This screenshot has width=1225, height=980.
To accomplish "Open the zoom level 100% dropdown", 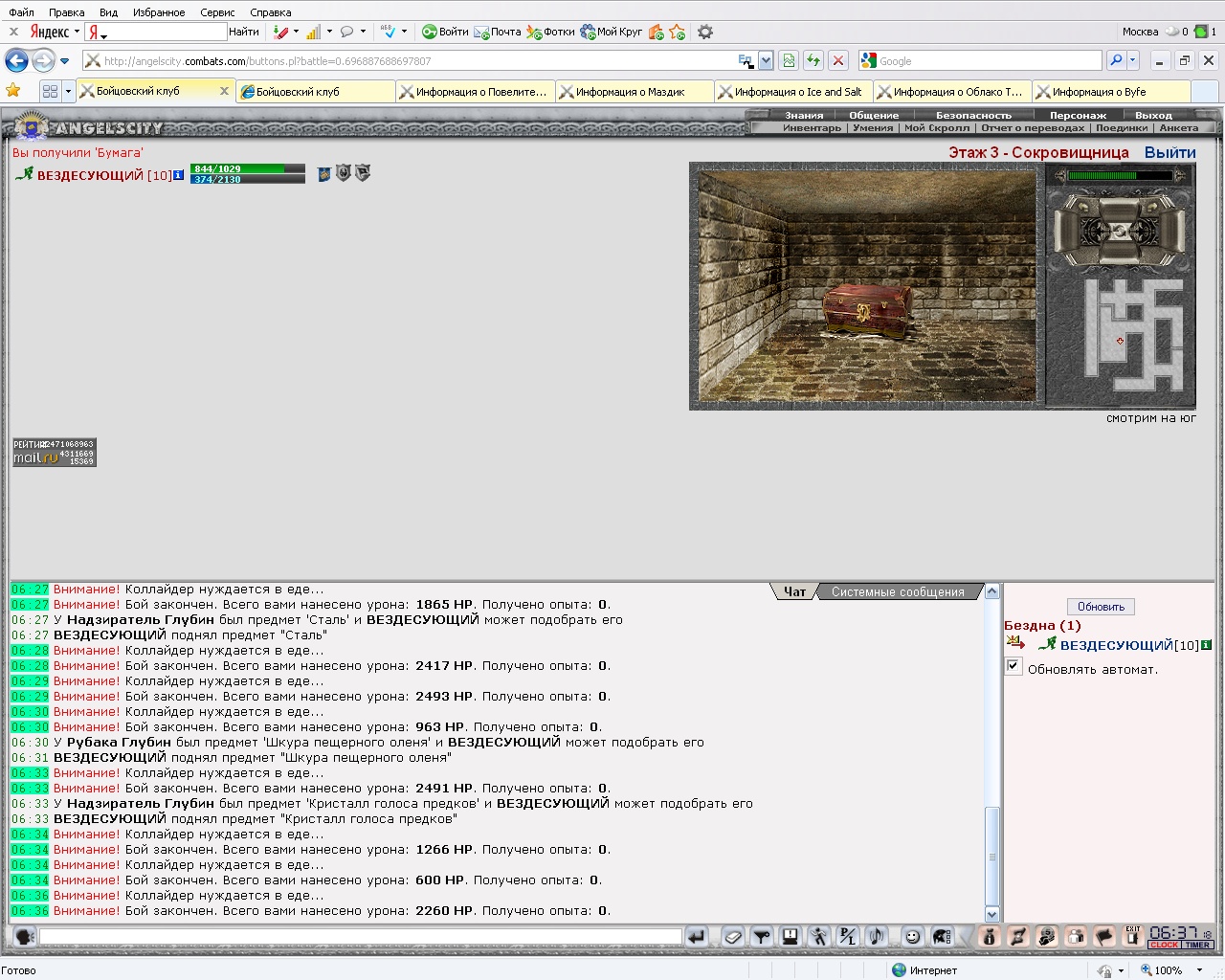I will [x=1199, y=970].
